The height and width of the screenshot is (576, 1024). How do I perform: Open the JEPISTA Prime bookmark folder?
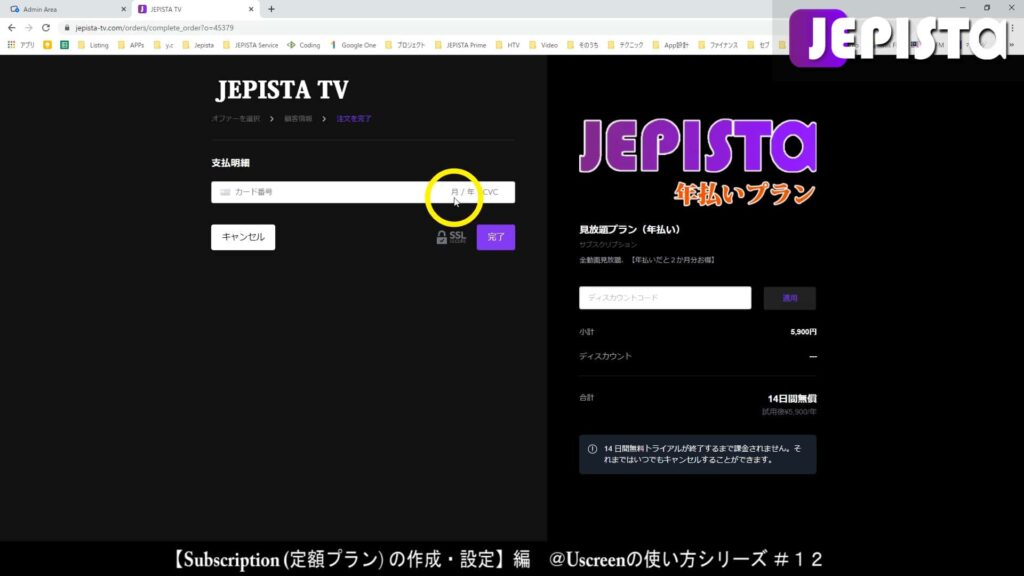point(460,45)
